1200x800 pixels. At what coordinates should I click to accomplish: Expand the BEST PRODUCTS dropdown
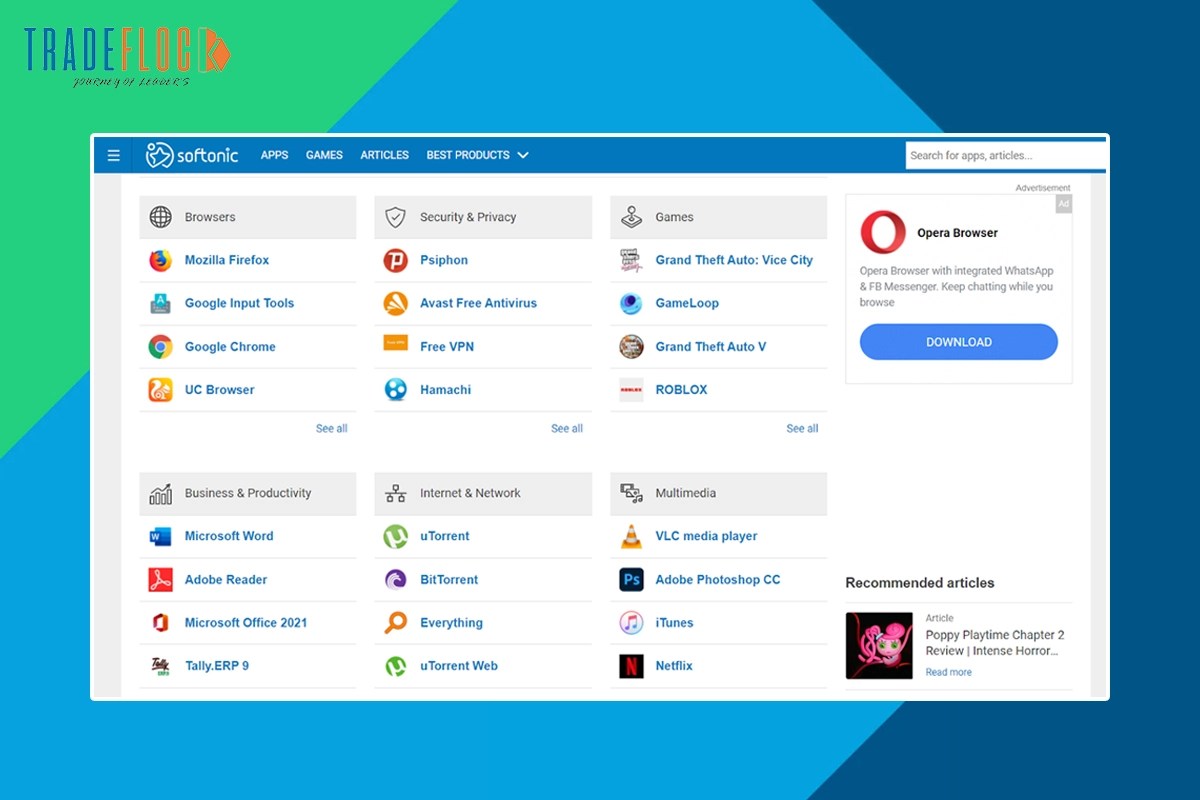click(477, 155)
